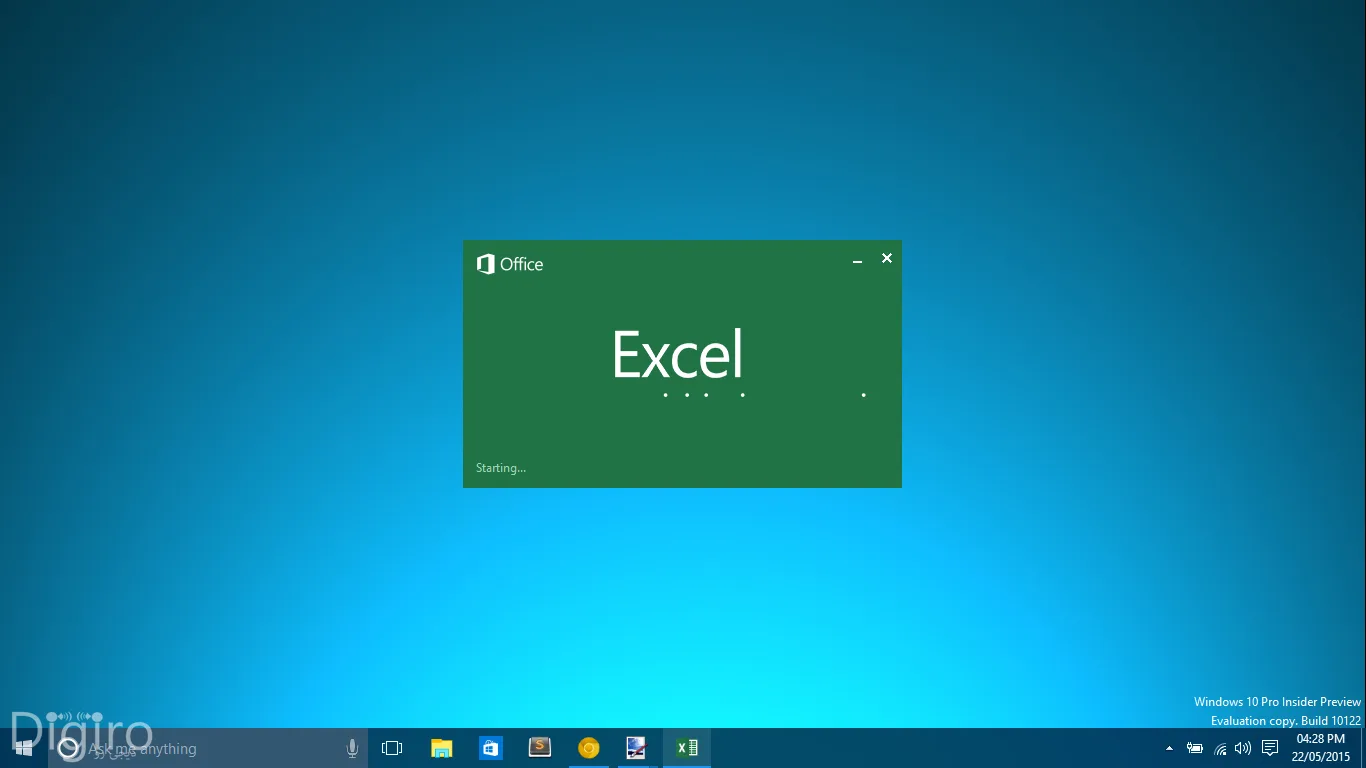Open the Windows Start menu

(24, 748)
